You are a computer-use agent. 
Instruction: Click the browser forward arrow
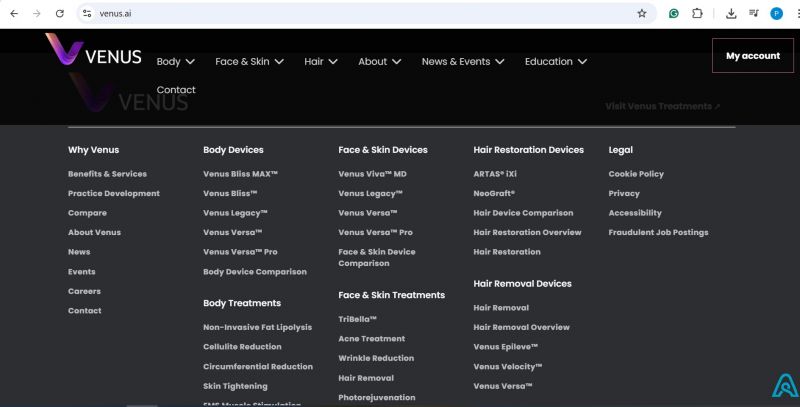point(37,14)
